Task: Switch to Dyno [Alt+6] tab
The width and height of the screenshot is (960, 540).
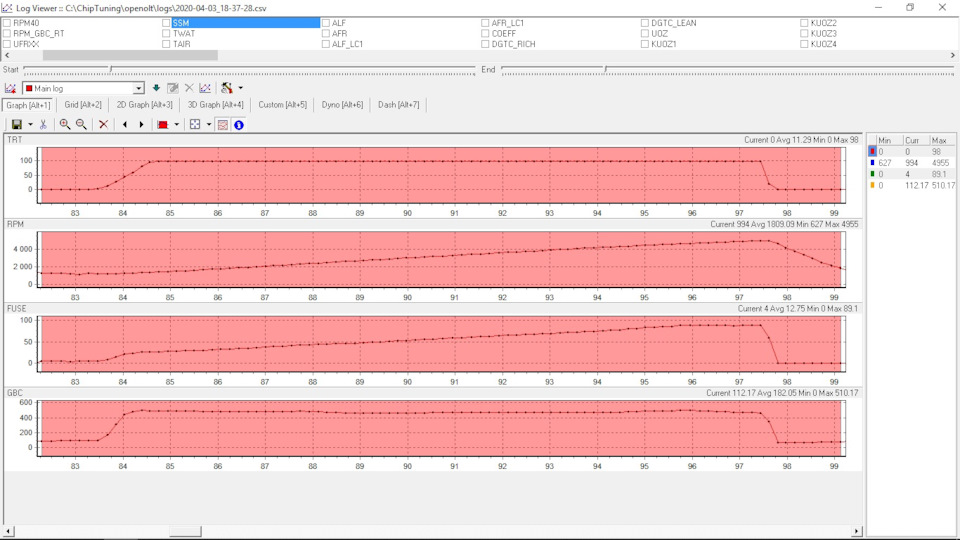Action: pyautogui.click(x=342, y=105)
